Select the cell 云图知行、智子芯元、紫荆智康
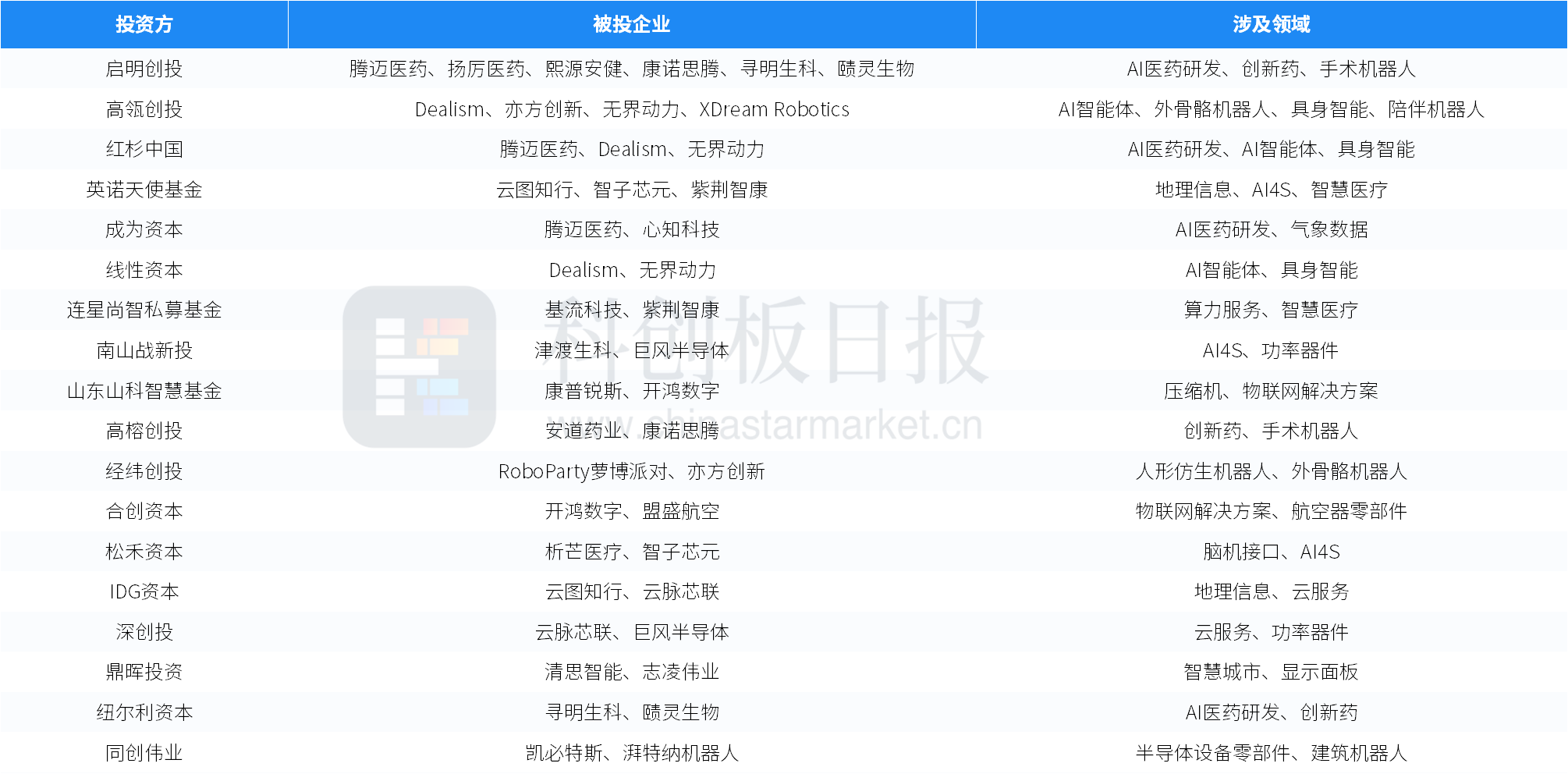Image resolution: width=1568 pixels, height=774 pixels. [632, 190]
